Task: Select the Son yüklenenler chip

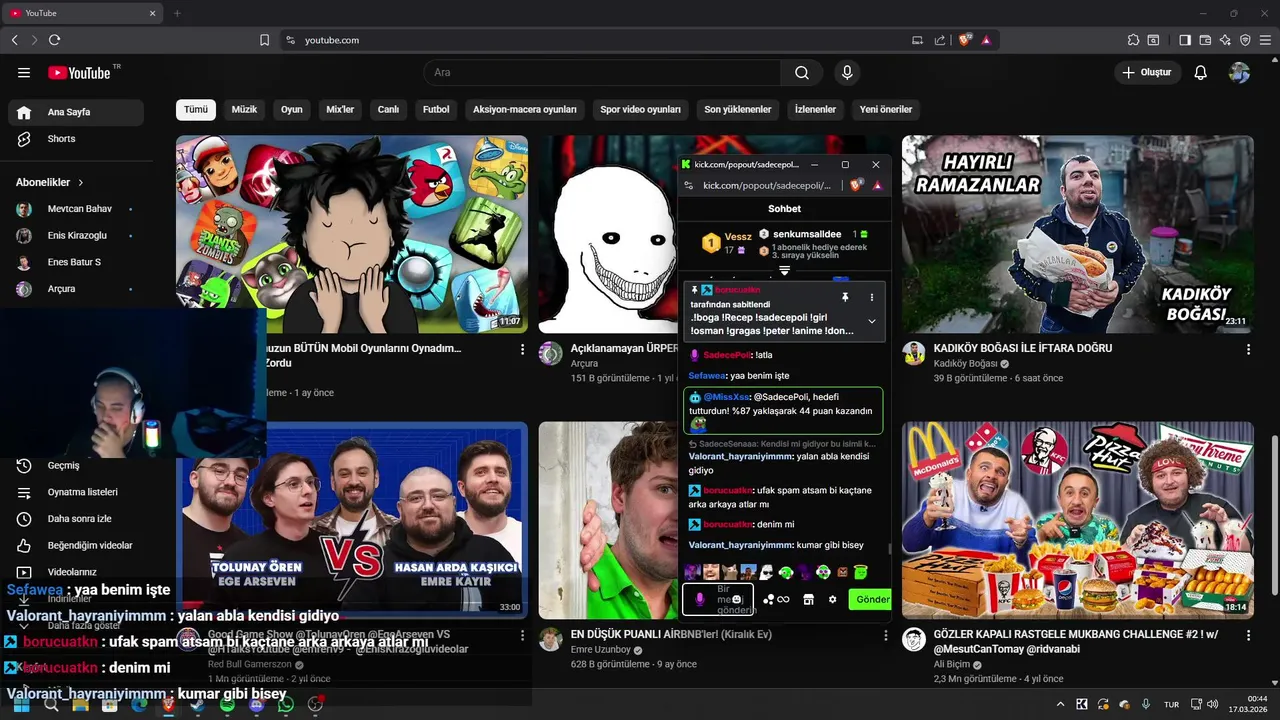Action: (x=738, y=109)
